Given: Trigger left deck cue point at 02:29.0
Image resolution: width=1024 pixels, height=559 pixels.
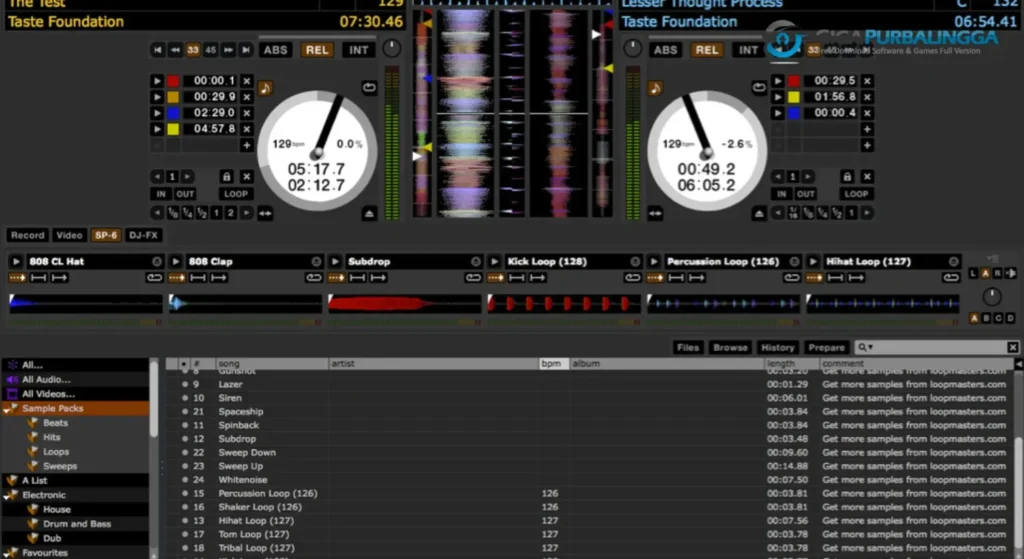Looking at the screenshot, I should point(157,113).
